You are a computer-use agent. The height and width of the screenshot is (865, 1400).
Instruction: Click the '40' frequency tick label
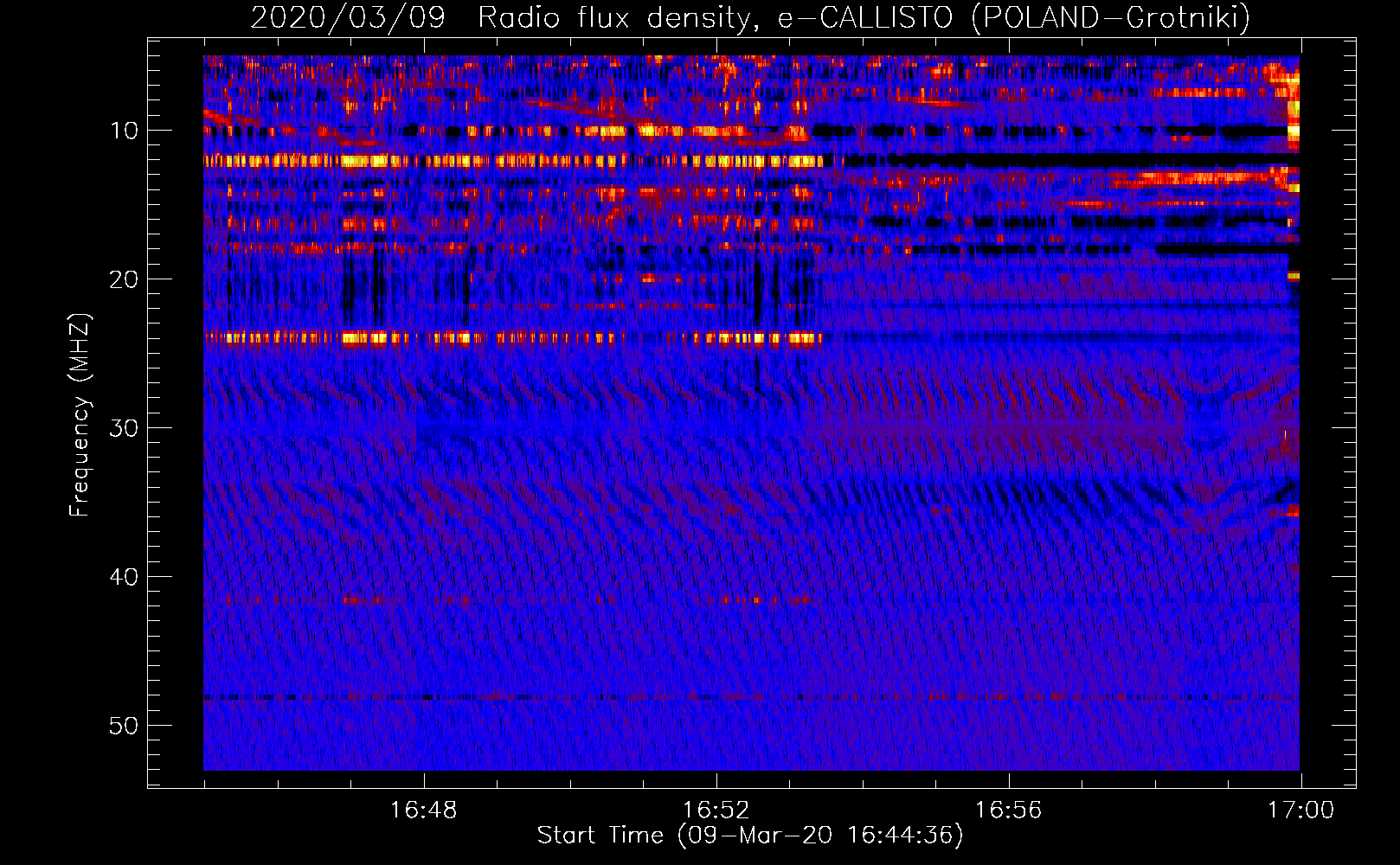(x=125, y=577)
